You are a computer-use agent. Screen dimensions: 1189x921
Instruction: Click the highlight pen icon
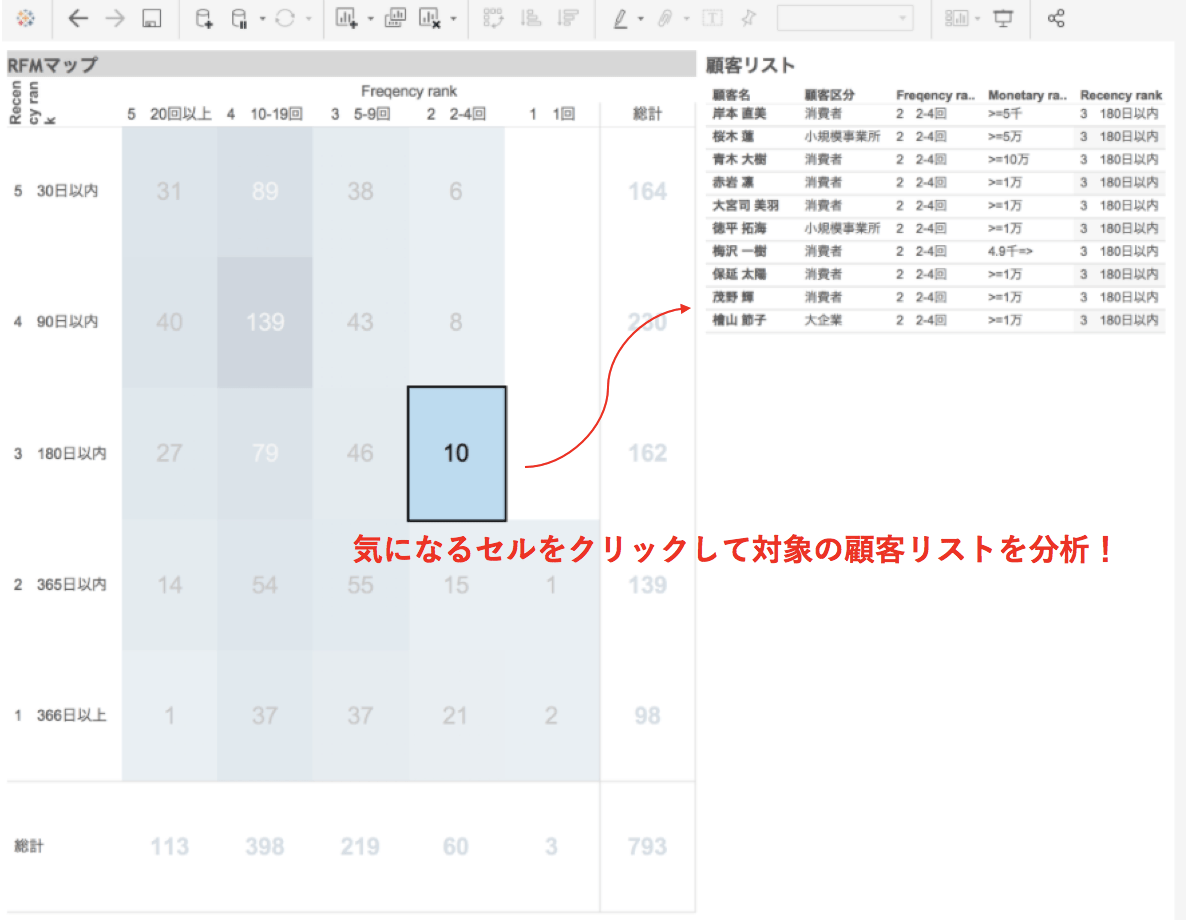[620, 19]
